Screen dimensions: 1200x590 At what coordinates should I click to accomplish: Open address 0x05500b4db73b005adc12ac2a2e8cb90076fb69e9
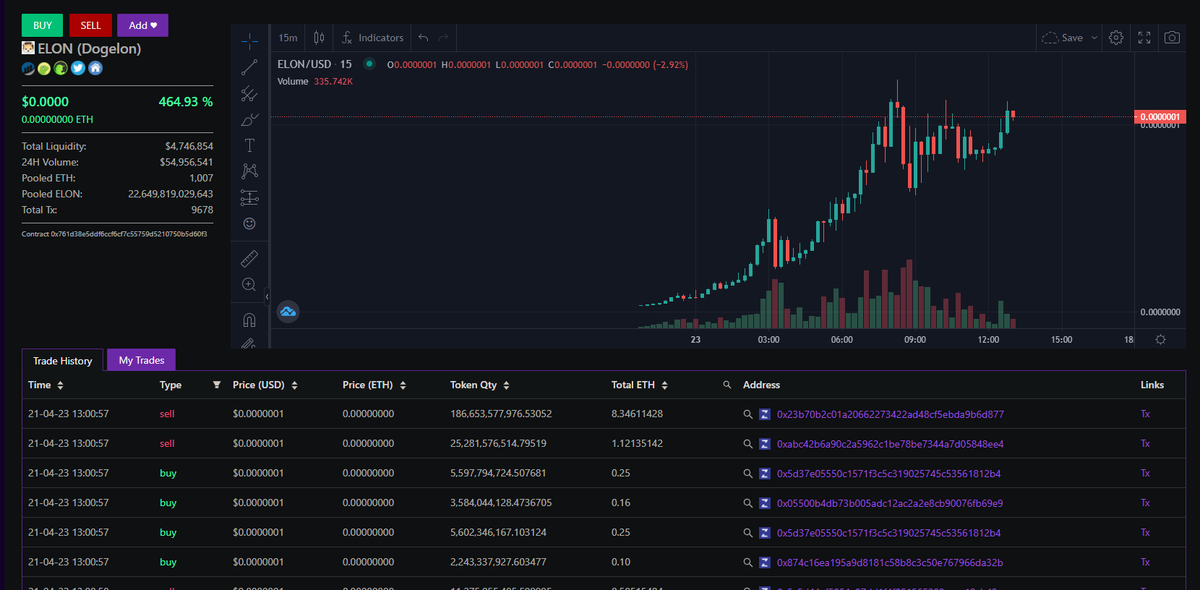coord(890,503)
